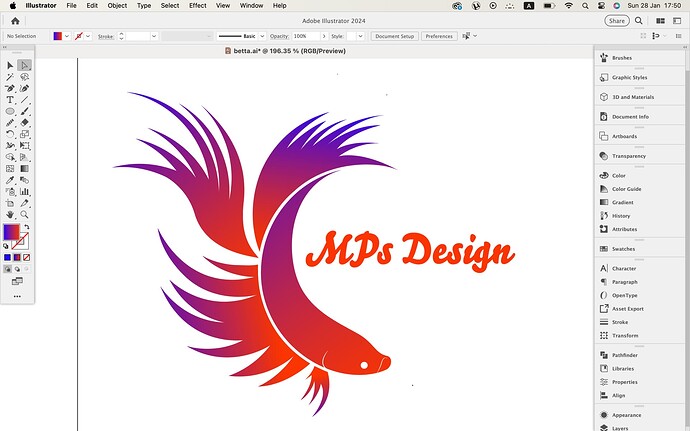Set paint mode to solid Color
This screenshot has width=690, height=431.
7,258
